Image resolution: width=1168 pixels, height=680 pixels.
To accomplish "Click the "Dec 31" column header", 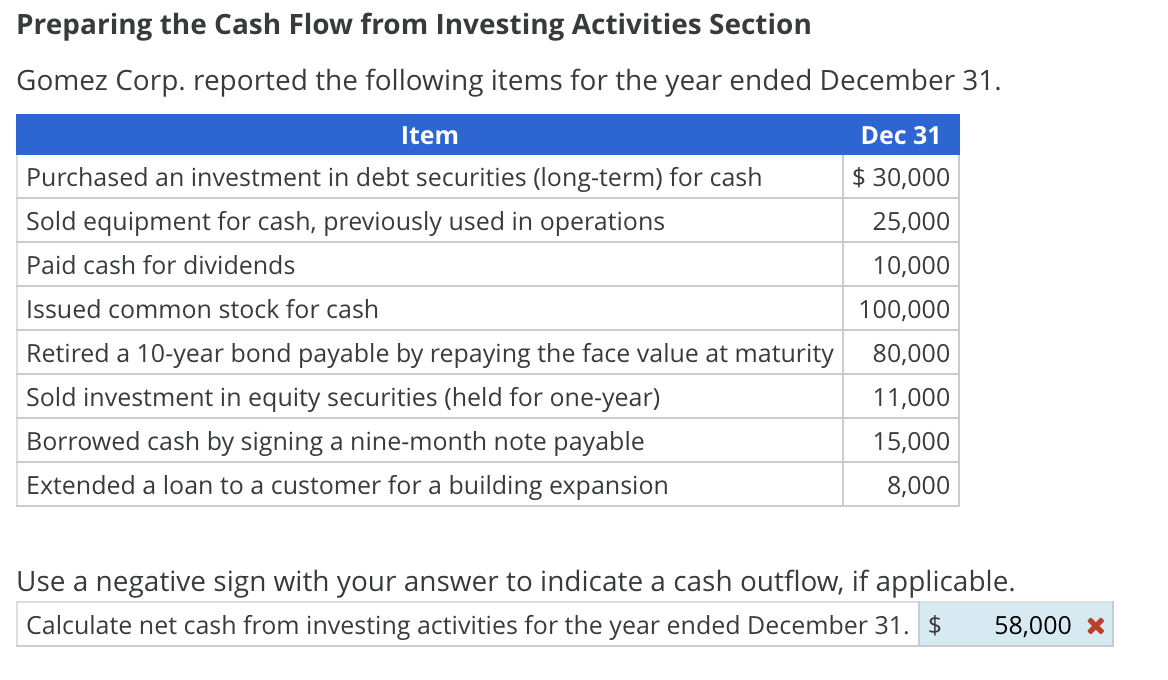I will click(899, 135).
